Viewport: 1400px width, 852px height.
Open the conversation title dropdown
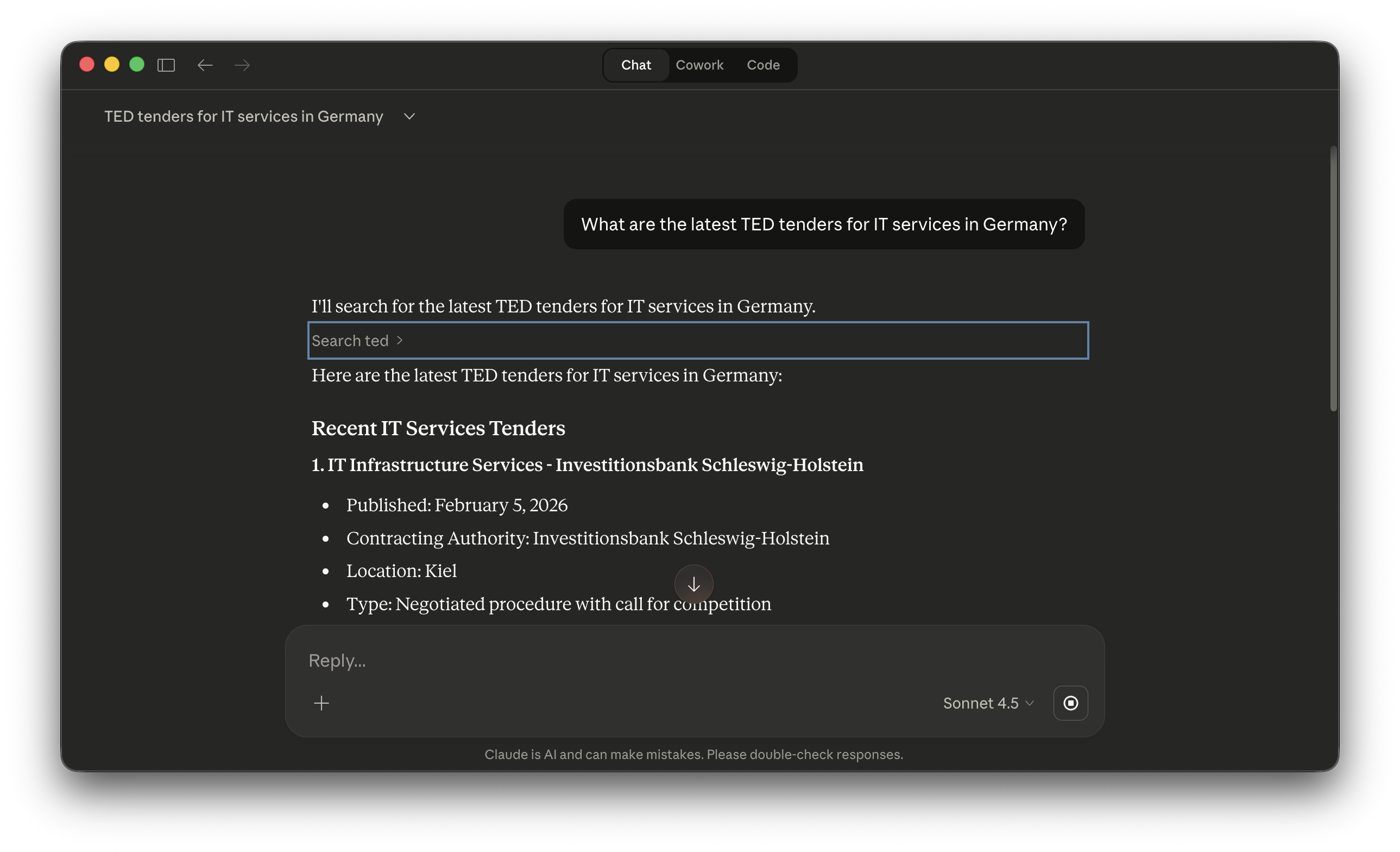point(409,116)
